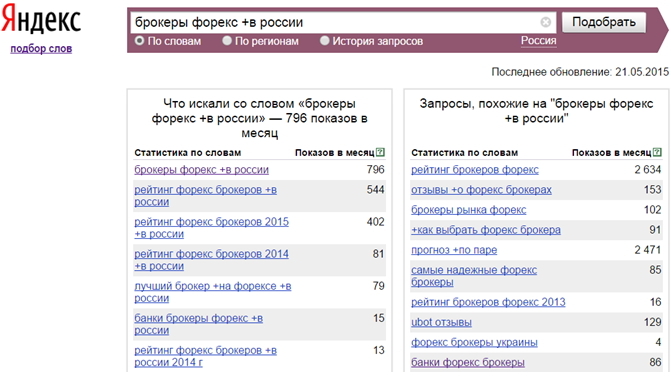Viewport: 671px width, 377px height.
Task: Open link 'самые надежные форекс брокеры'
Action: (474, 276)
